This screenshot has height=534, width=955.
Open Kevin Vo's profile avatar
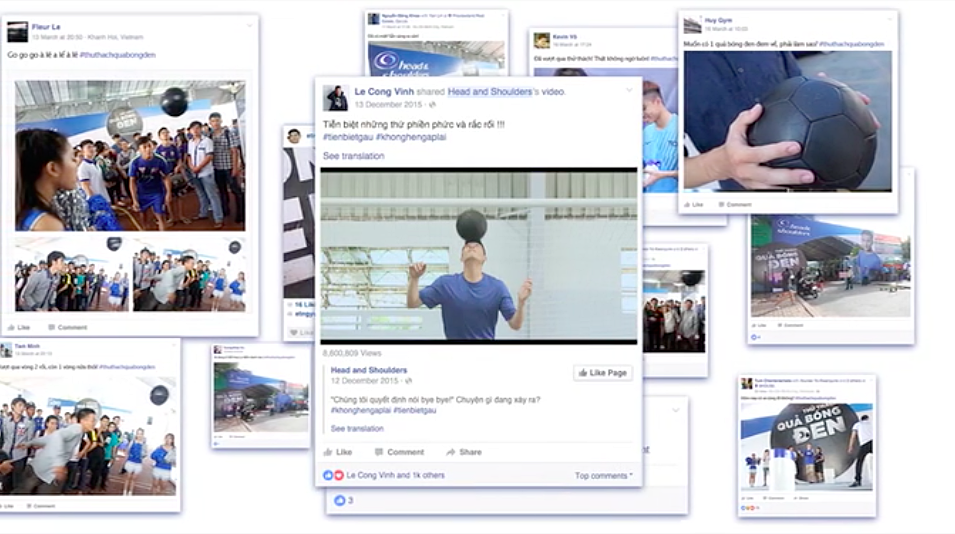(x=541, y=41)
